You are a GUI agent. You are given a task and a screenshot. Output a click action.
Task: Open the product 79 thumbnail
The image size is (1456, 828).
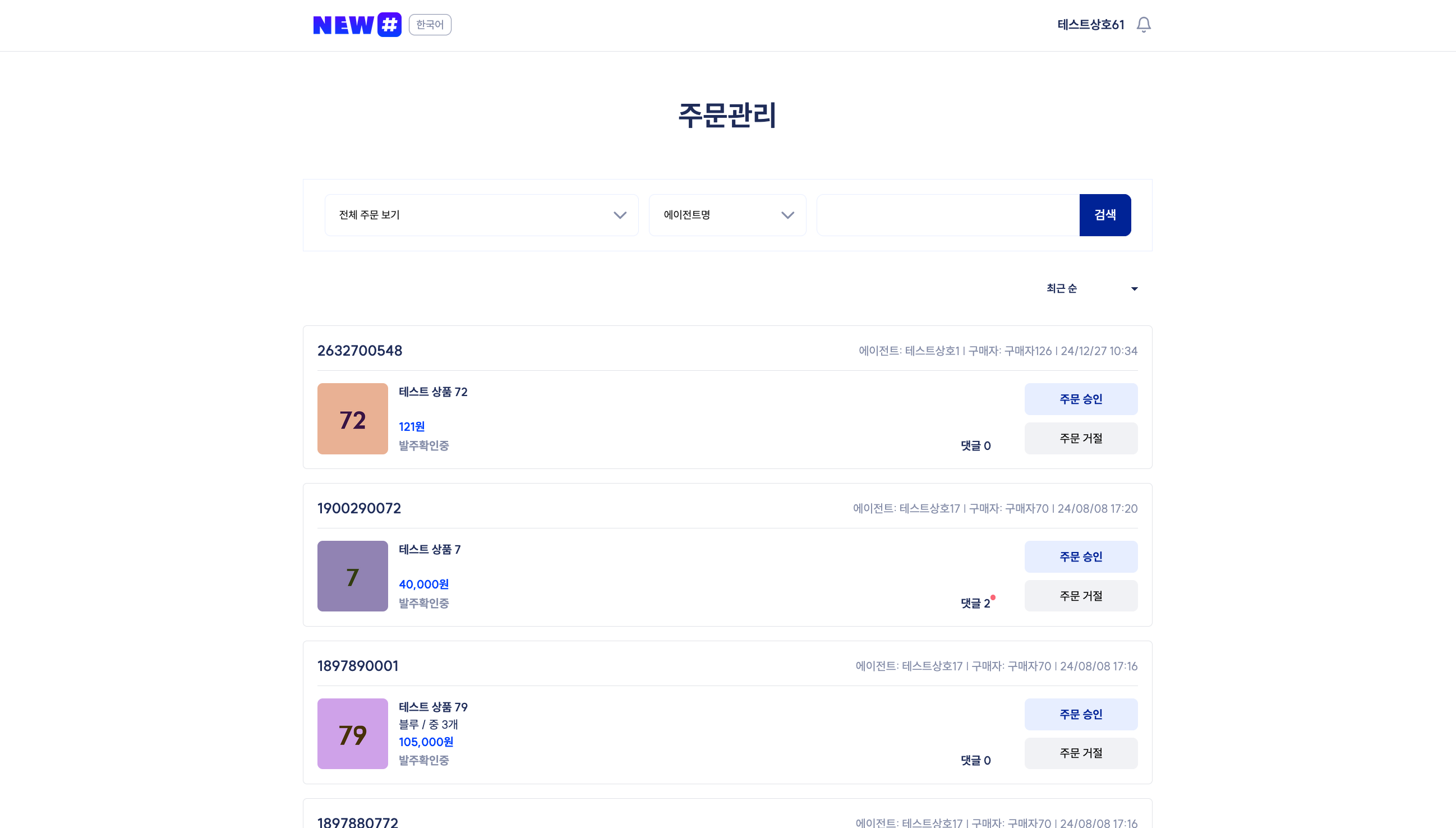click(352, 734)
